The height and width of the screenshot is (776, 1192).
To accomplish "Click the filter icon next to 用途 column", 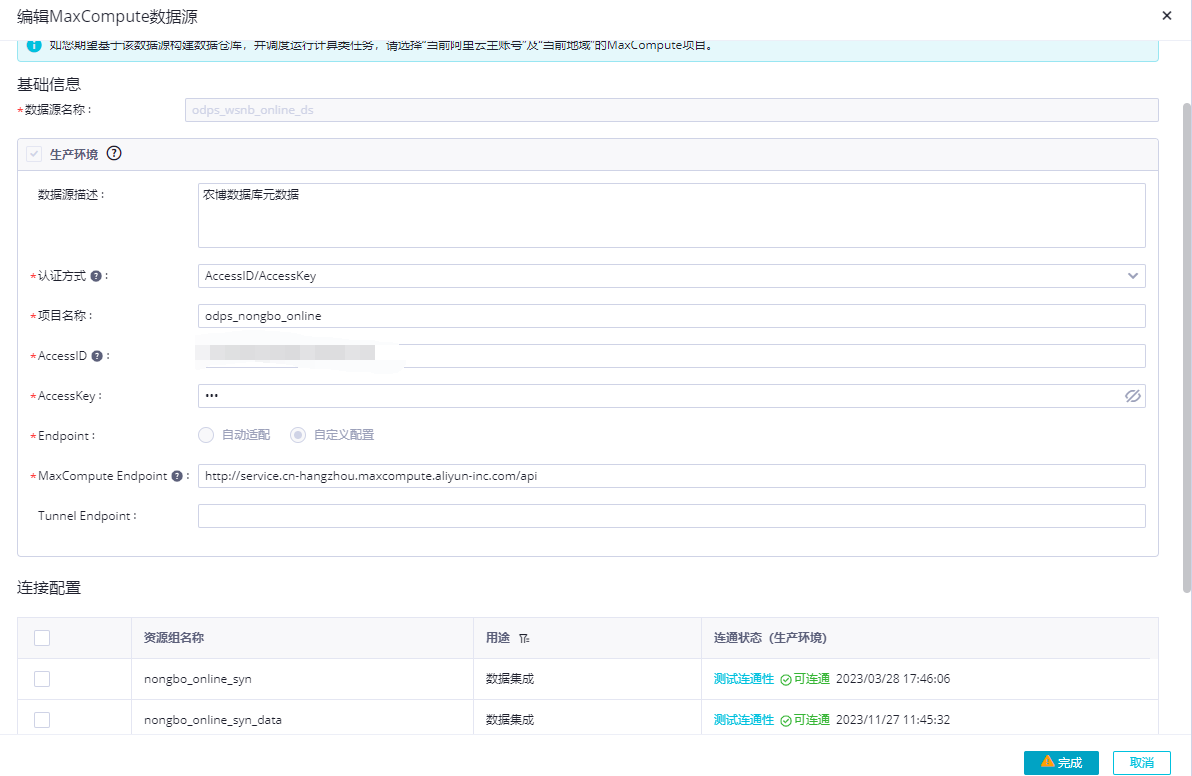I will pyautogui.click(x=524, y=638).
